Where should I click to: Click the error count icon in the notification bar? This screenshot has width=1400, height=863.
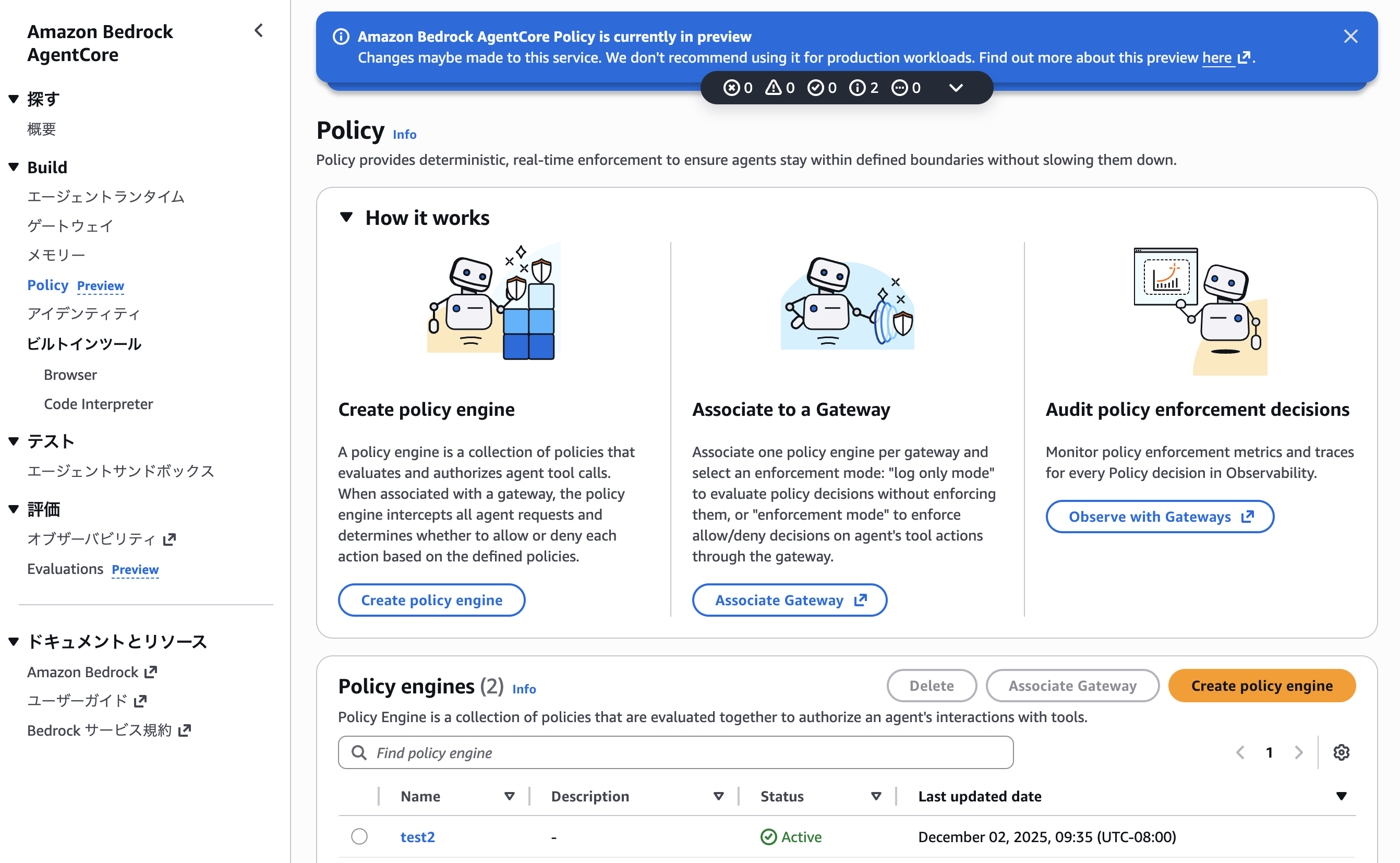[x=731, y=88]
